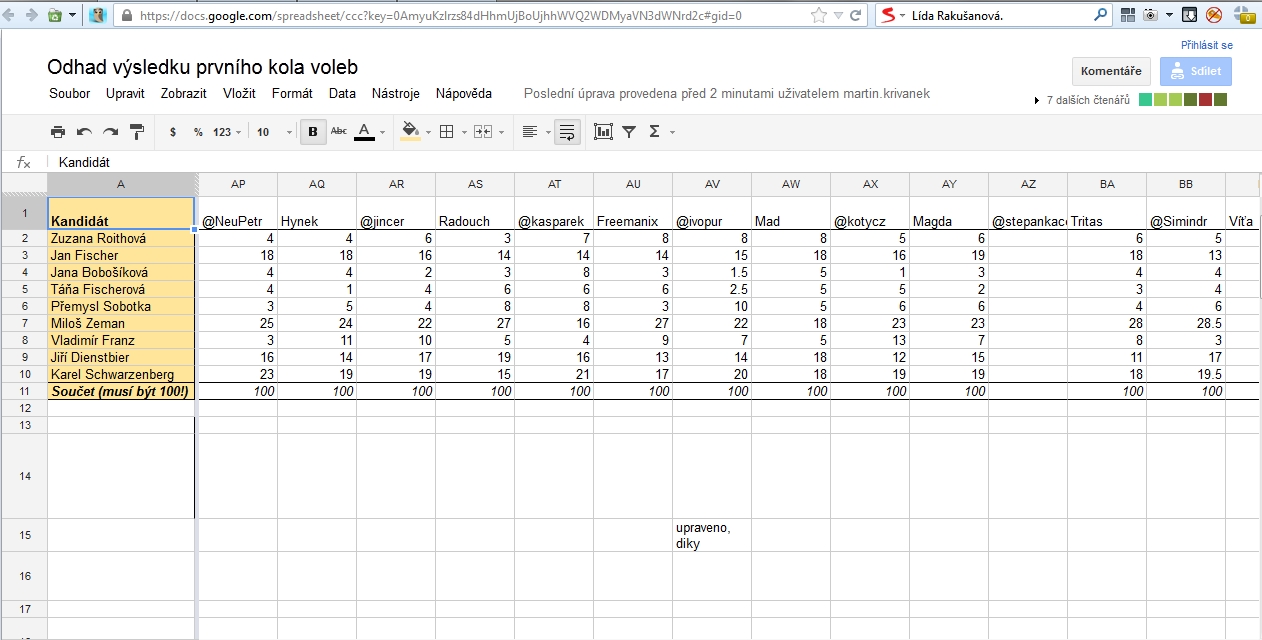
Task: Toggle bold formatting button
Action: click(313, 132)
